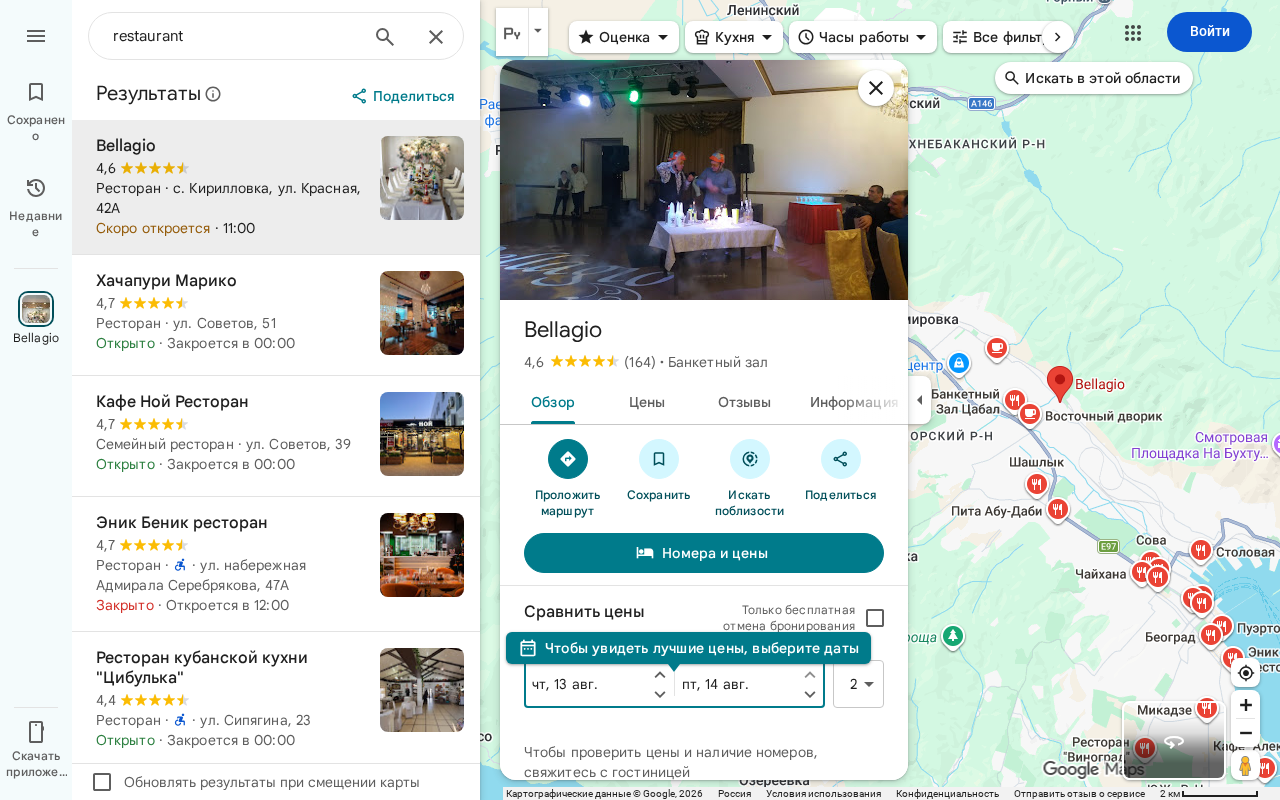Open Google apps grid icon
Image resolution: width=1280 pixels, height=800 pixels.
pyautogui.click(x=1133, y=32)
